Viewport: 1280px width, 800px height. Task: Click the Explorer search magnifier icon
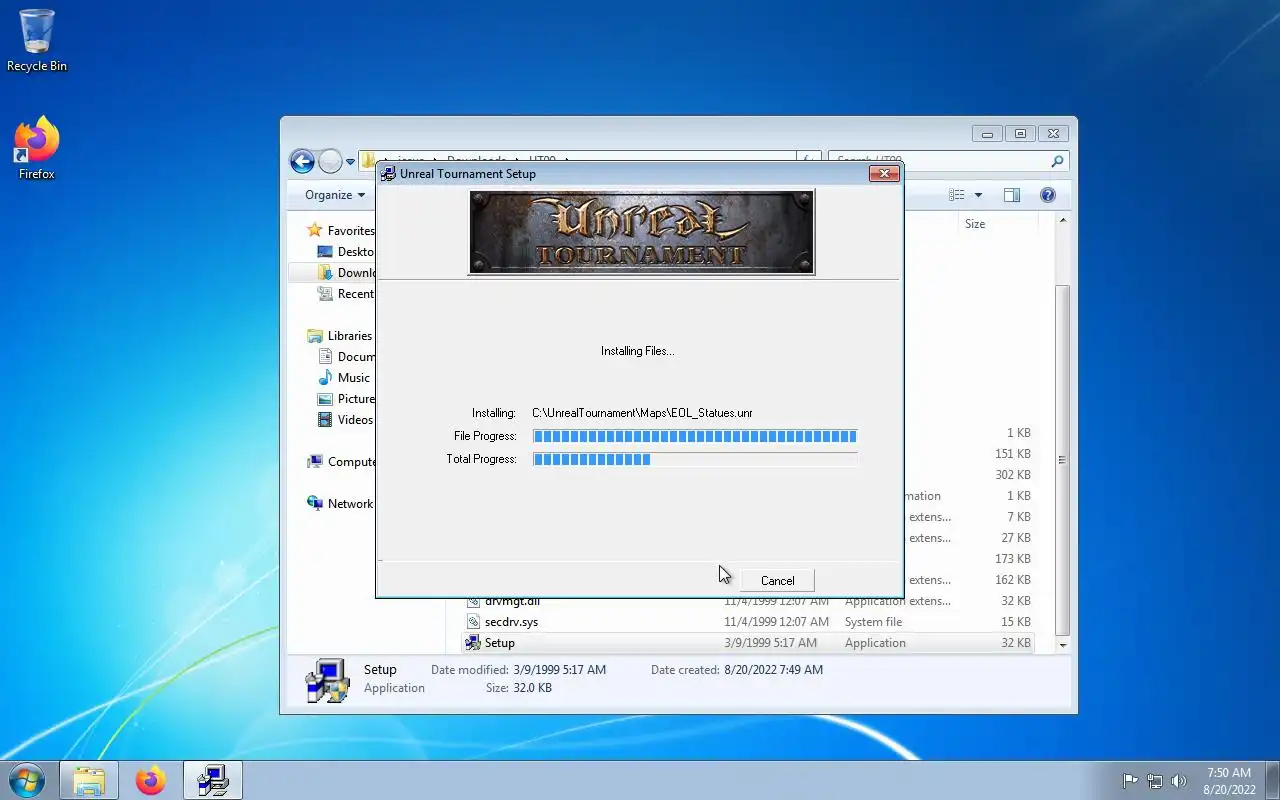coord(1057,161)
